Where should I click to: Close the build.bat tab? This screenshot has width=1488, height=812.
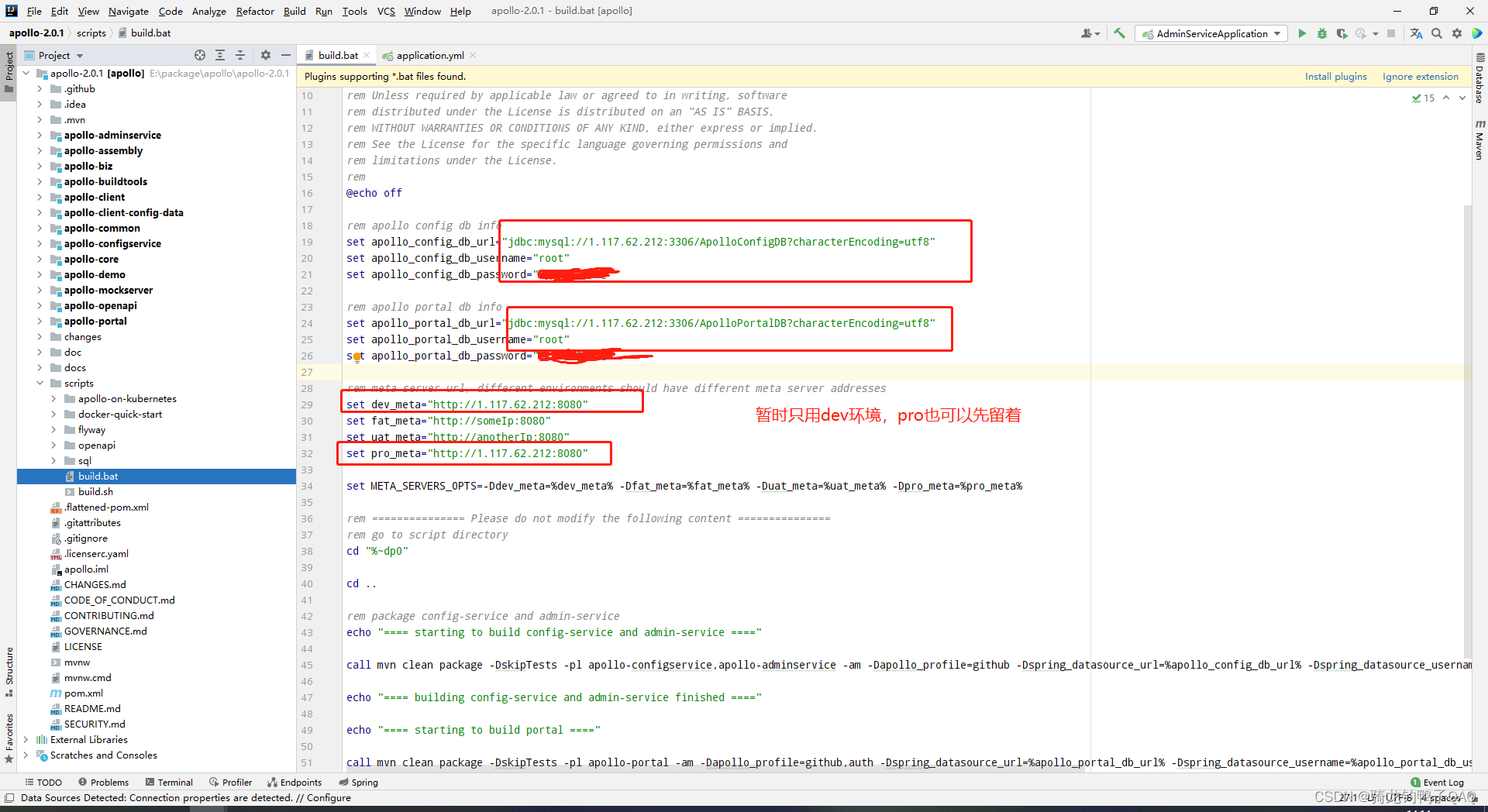click(367, 55)
